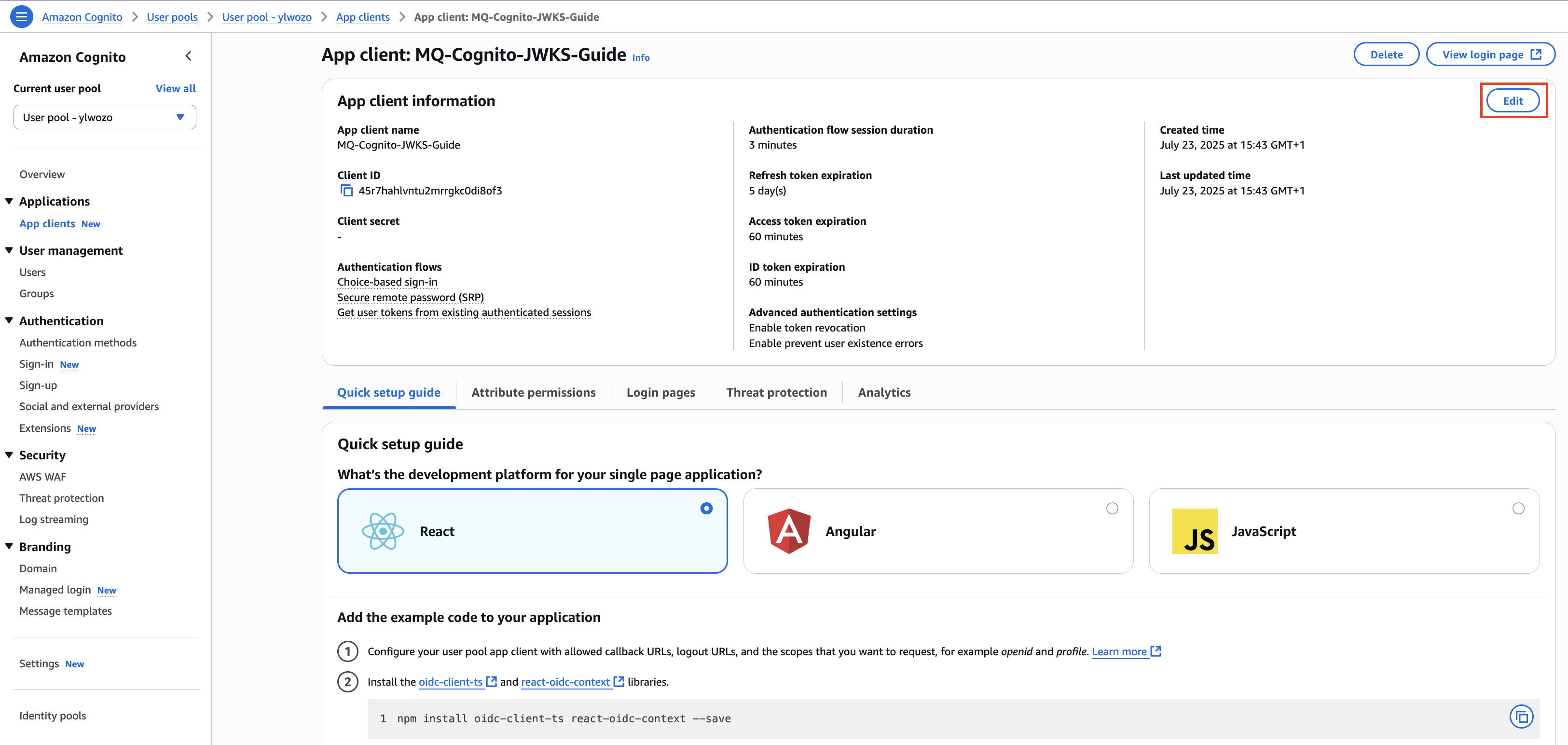
Task: Click Secure remote password (SRP) link
Action: click(x=410, y=297)
